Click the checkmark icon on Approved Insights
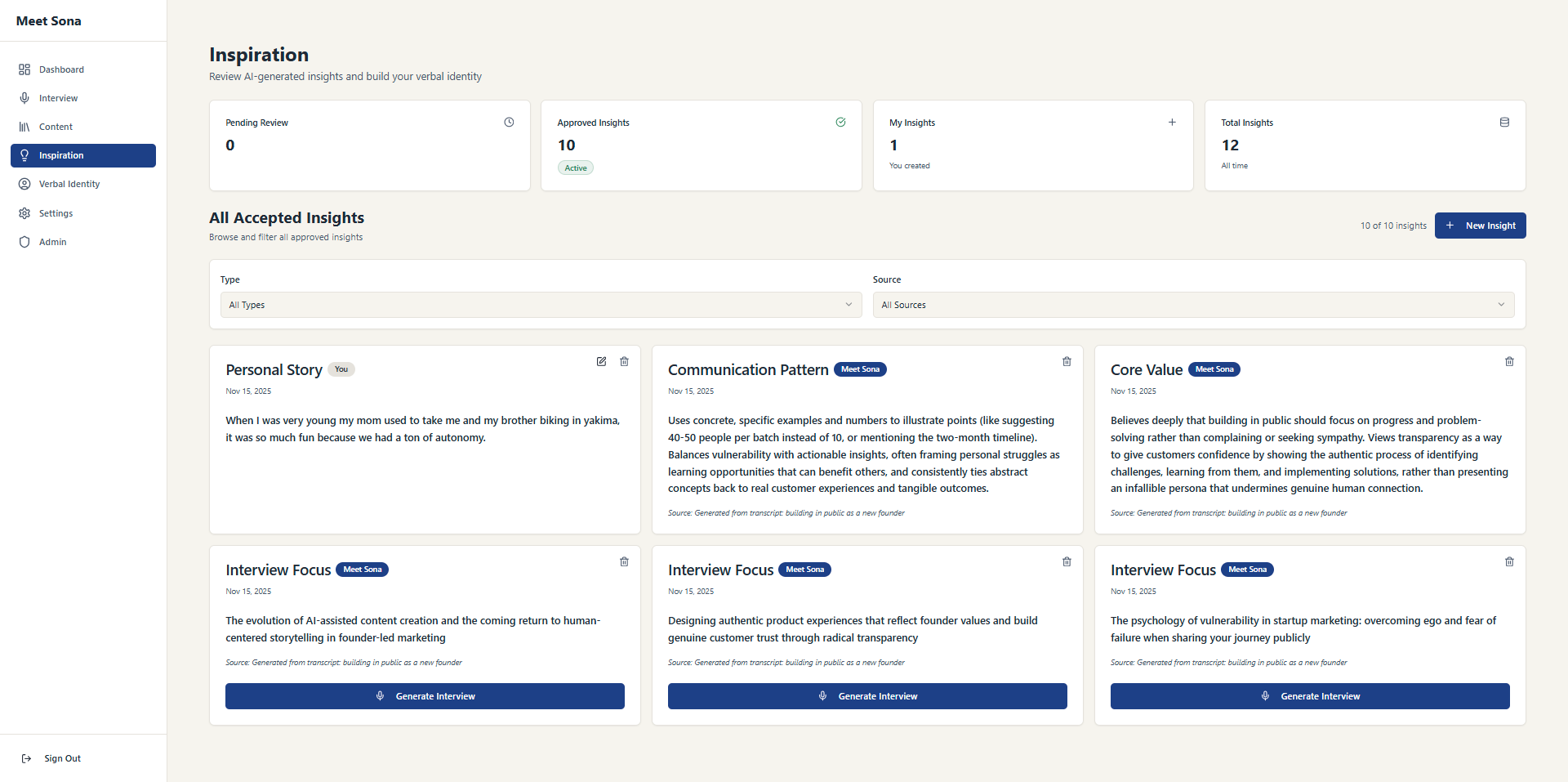This screenshot has width=1568, height=782. pos(840,123)
